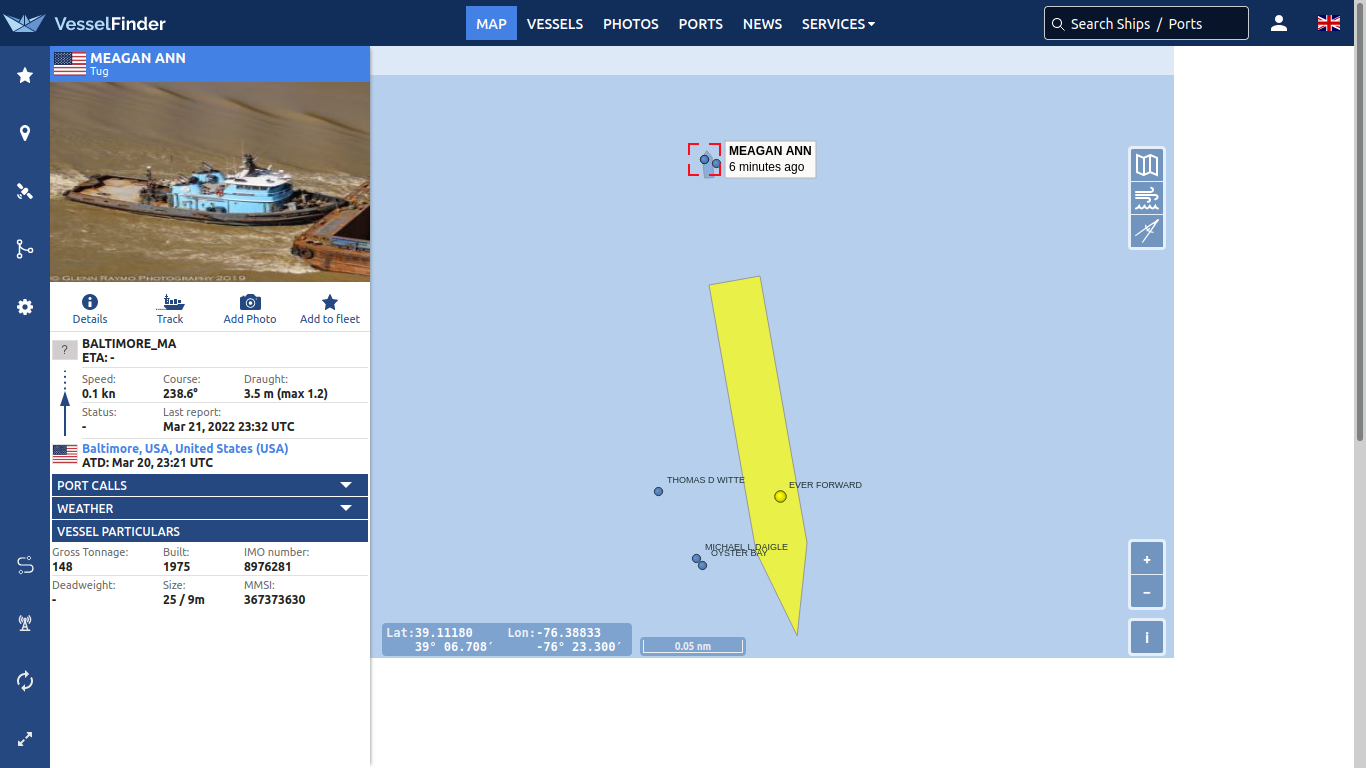This screenshot has width=1366, height=768.
Task: Toggle the wind and waves weather layer
Action: [x=1147, y=198]
